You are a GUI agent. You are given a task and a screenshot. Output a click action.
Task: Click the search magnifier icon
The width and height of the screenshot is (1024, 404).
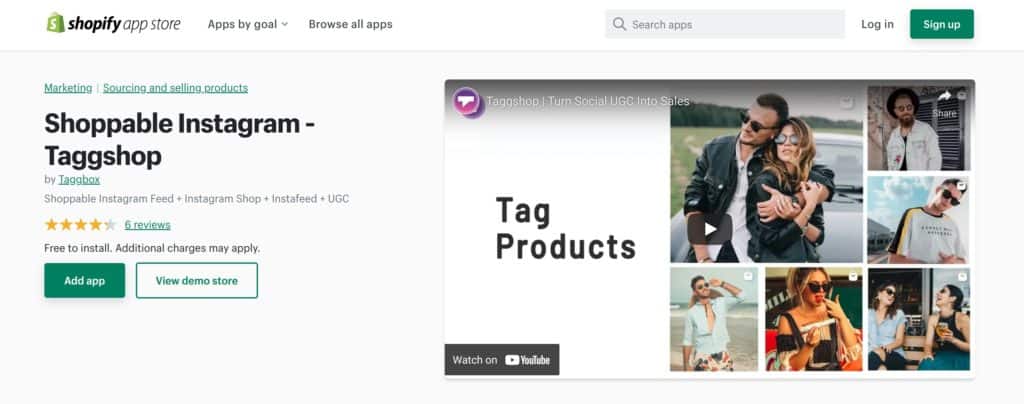tap(619, 24)
